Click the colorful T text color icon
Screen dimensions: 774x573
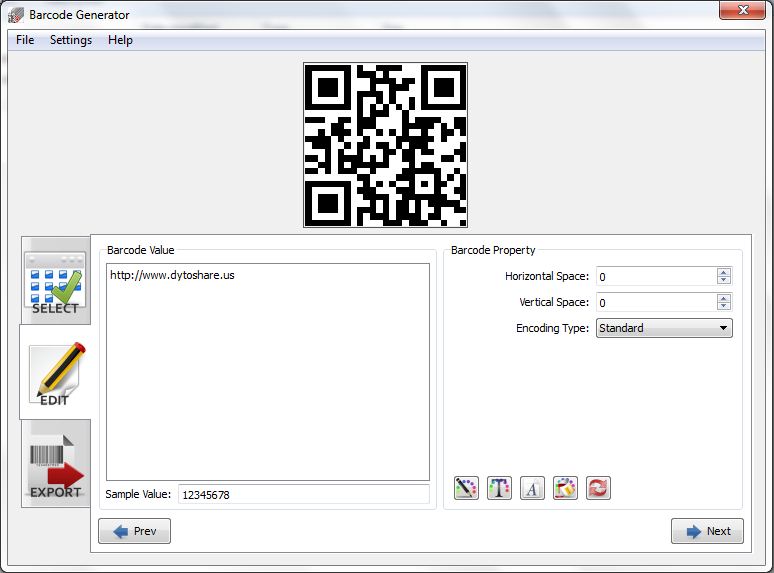coord(499,488)
